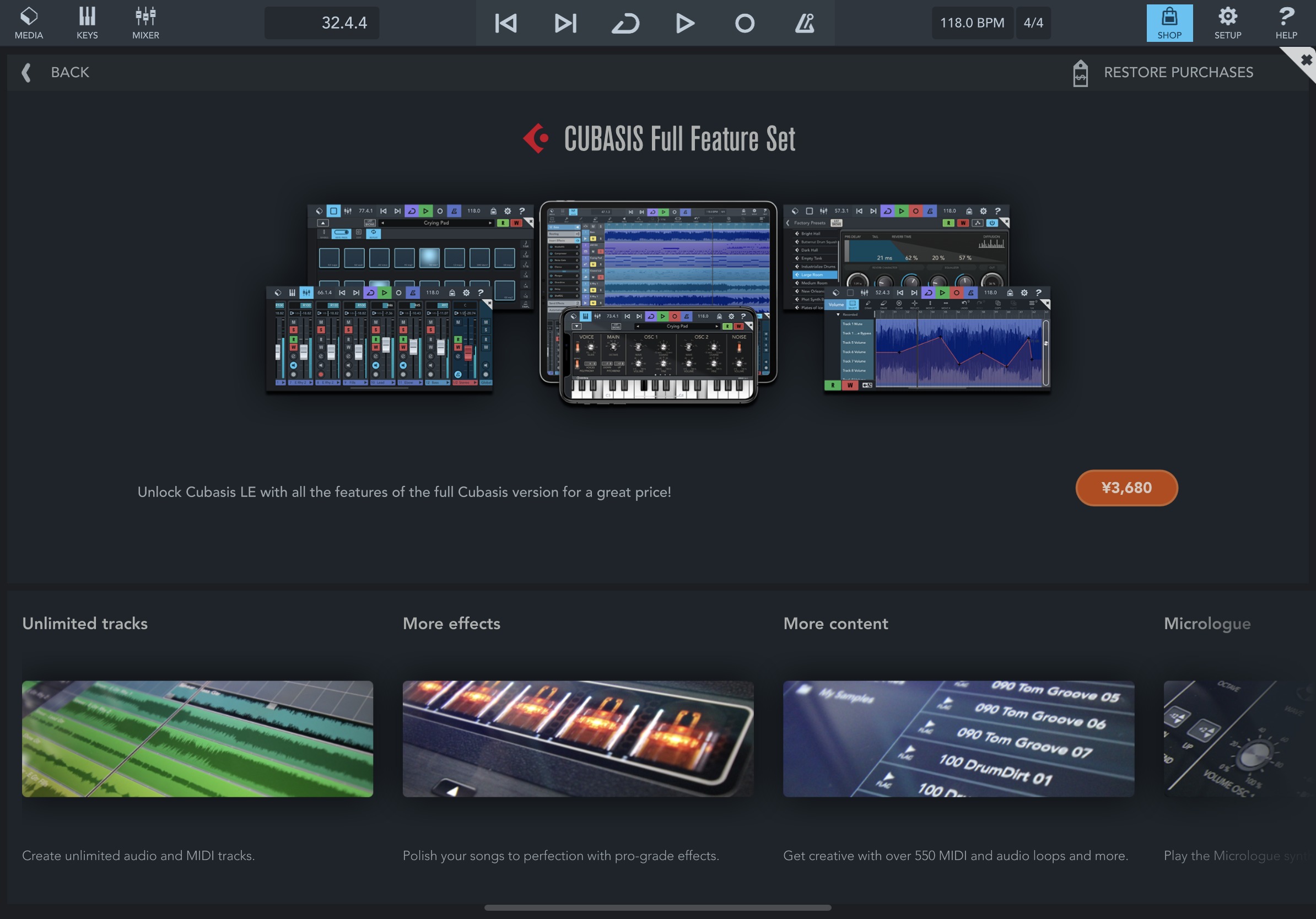This screenshot has height=919, width=1316.
Task: Open the Media browser
Action: 29,23
